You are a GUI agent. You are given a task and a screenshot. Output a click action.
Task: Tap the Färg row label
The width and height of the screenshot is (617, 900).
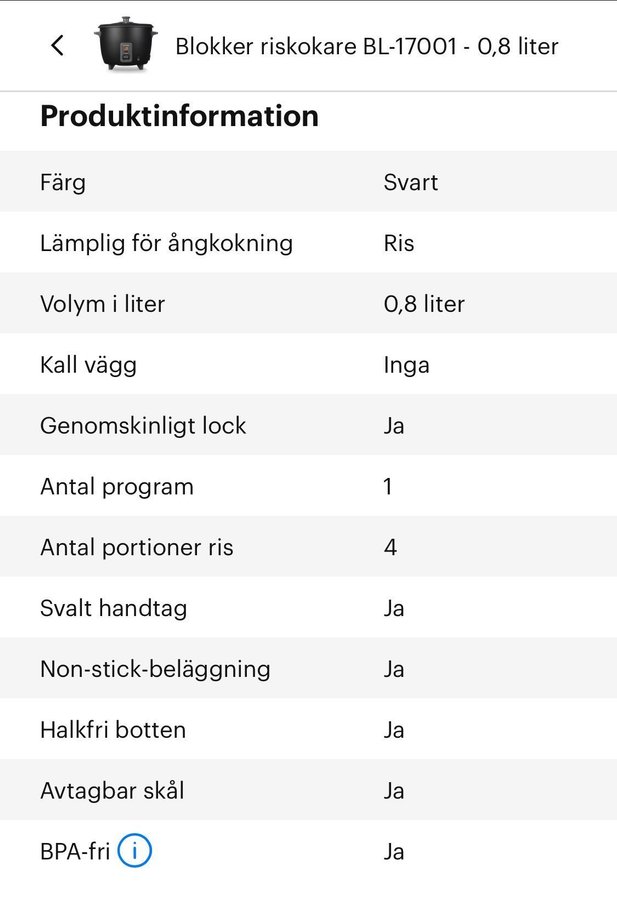[x=63, y=183]
